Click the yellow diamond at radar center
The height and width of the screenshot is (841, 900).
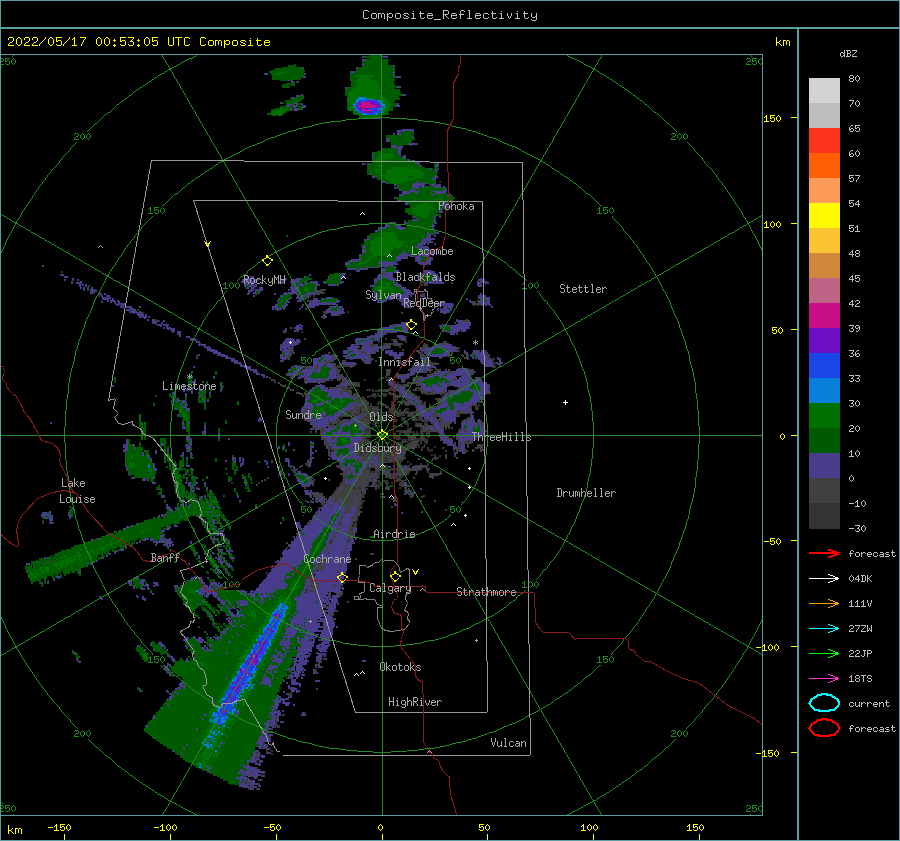pos(382,435)
